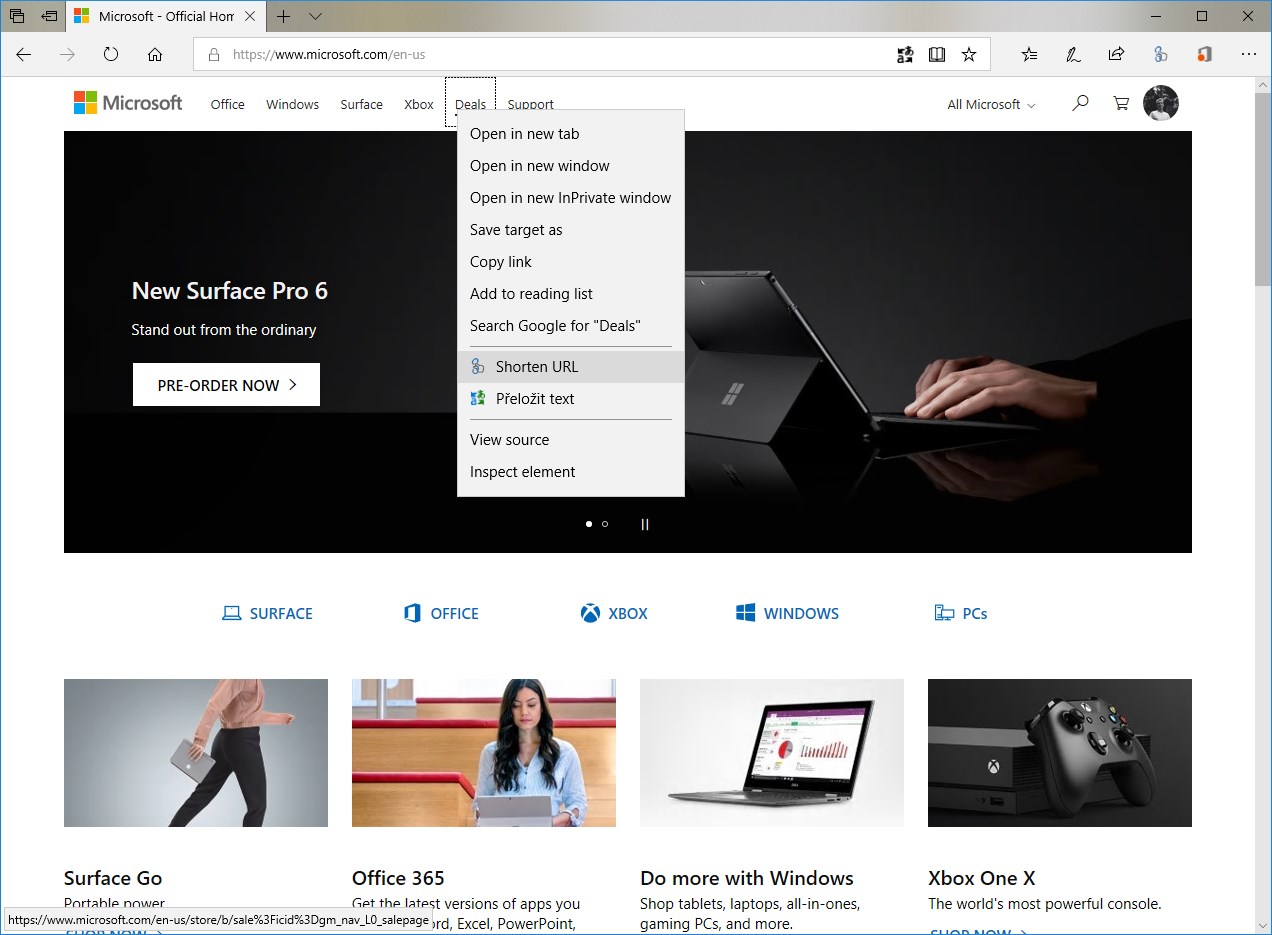Select "Inspect element"
This screenshot has height=935, width=1272.
(x=571, y=472)
